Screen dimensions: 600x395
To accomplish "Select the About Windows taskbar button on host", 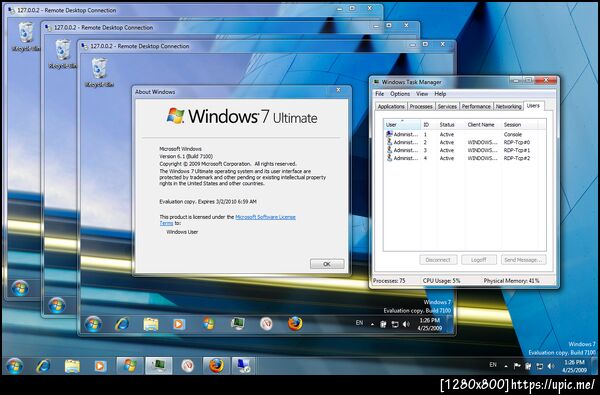I will pos(130,366).
